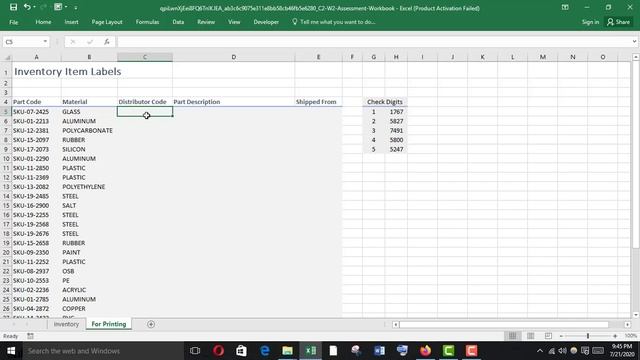Select column D header
The width and height of the screenshot is (640, 360).
click(x=233, y=57)
